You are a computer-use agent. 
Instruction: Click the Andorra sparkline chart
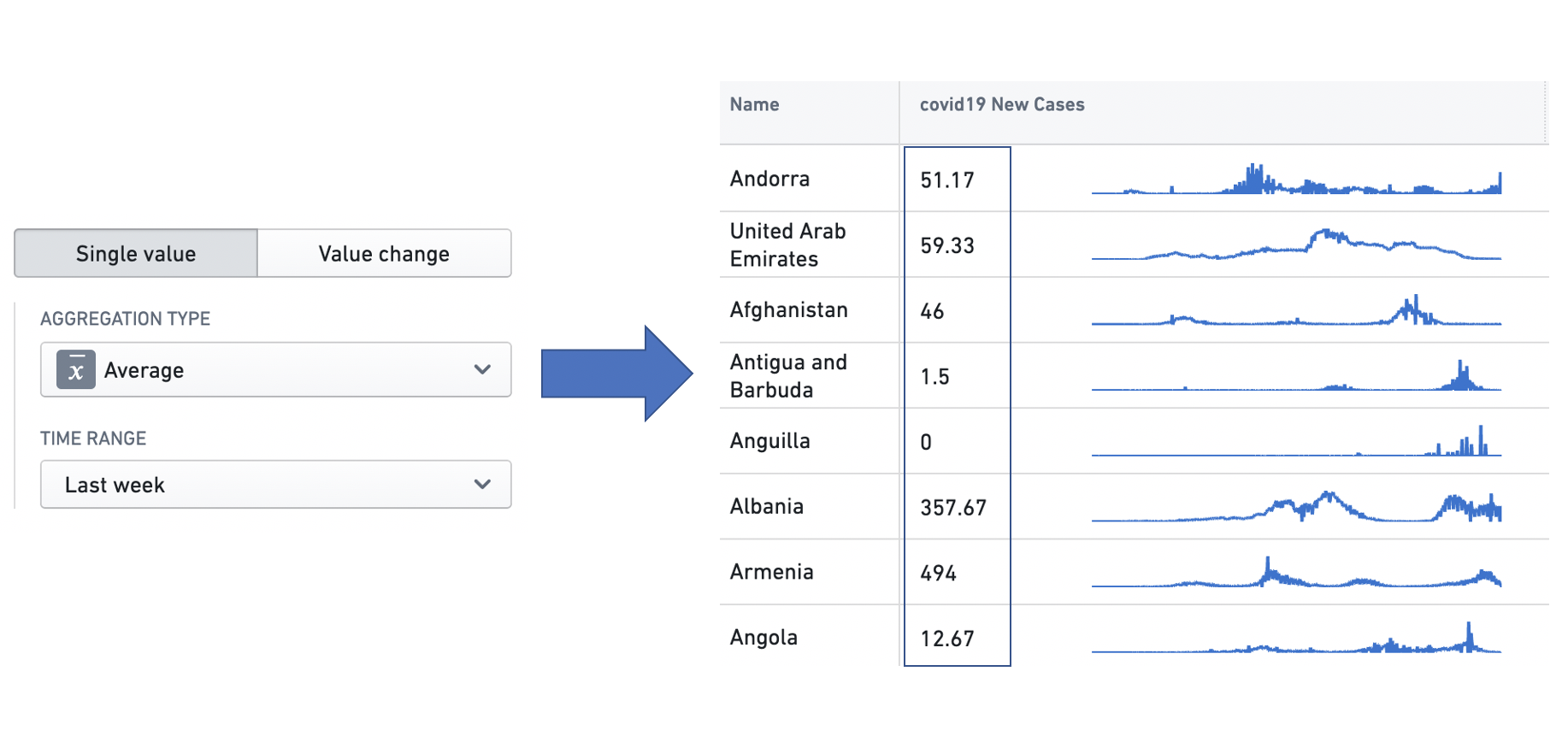pos(1296,179)
